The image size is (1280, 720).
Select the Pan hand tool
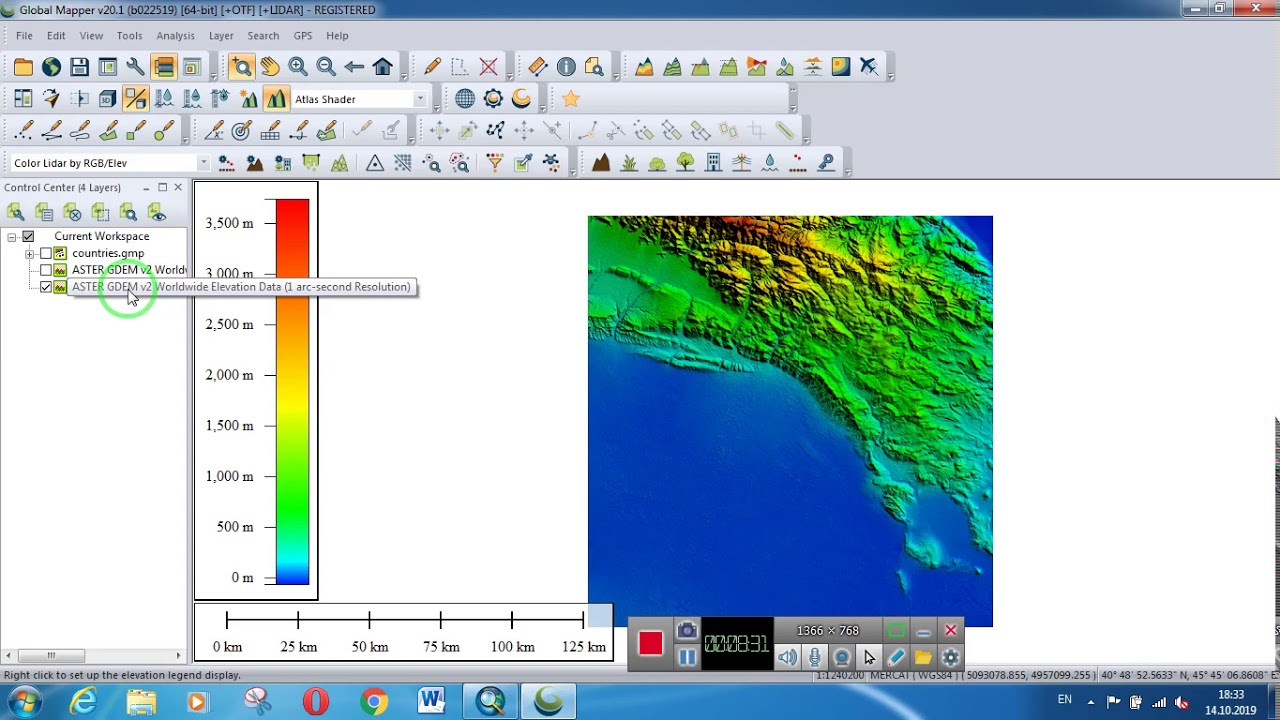point(269,67)
